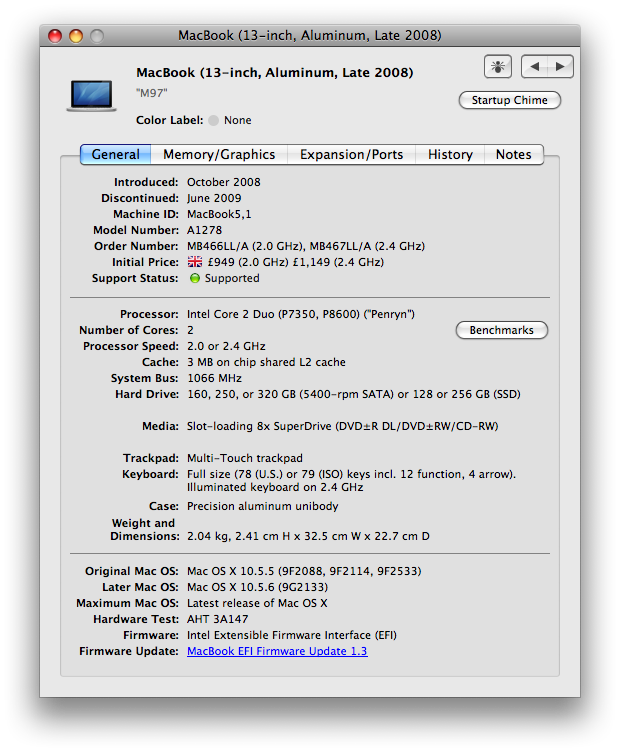Click the Hard Drive capacity value
Screen dimensions: 620x752
[x=354, y=394]
